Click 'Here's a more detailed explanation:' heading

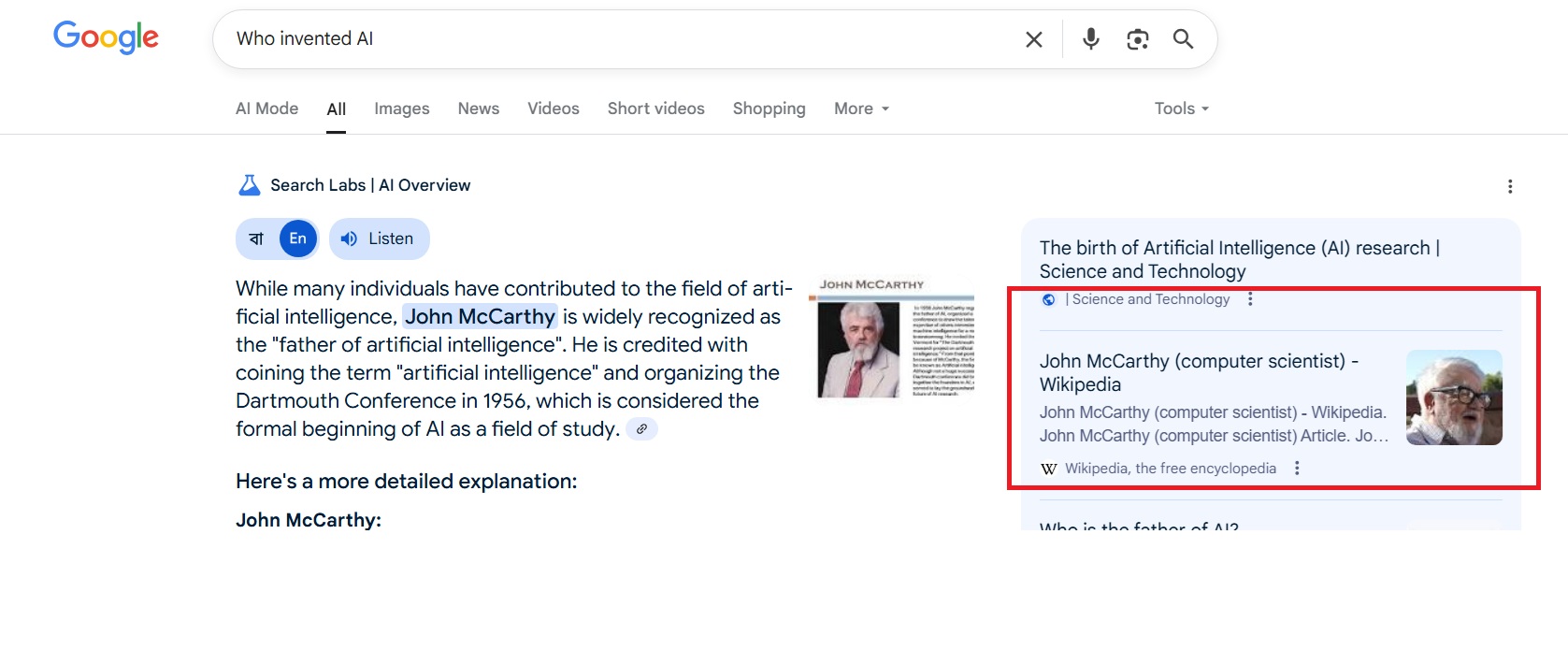coord(407,482)
